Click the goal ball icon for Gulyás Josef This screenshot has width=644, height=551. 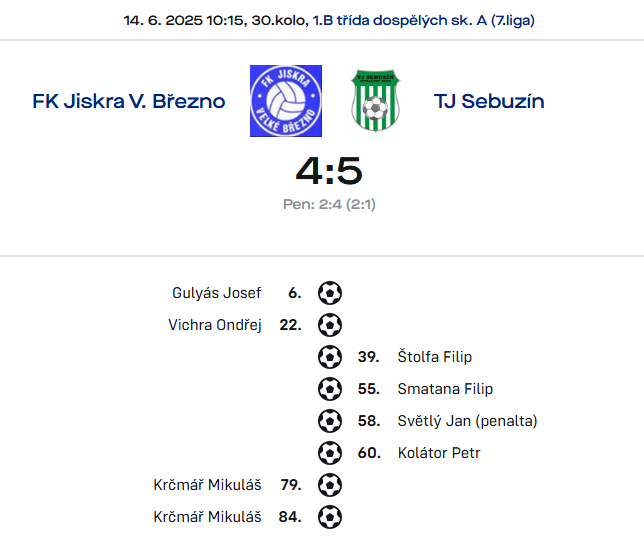[330, 293]
